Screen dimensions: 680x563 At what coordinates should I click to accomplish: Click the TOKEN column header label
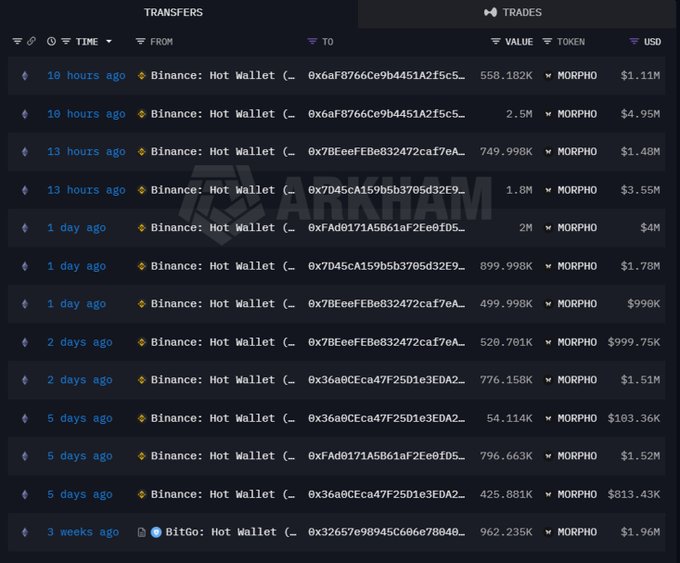pyautogui.click(x=571, y=42)
